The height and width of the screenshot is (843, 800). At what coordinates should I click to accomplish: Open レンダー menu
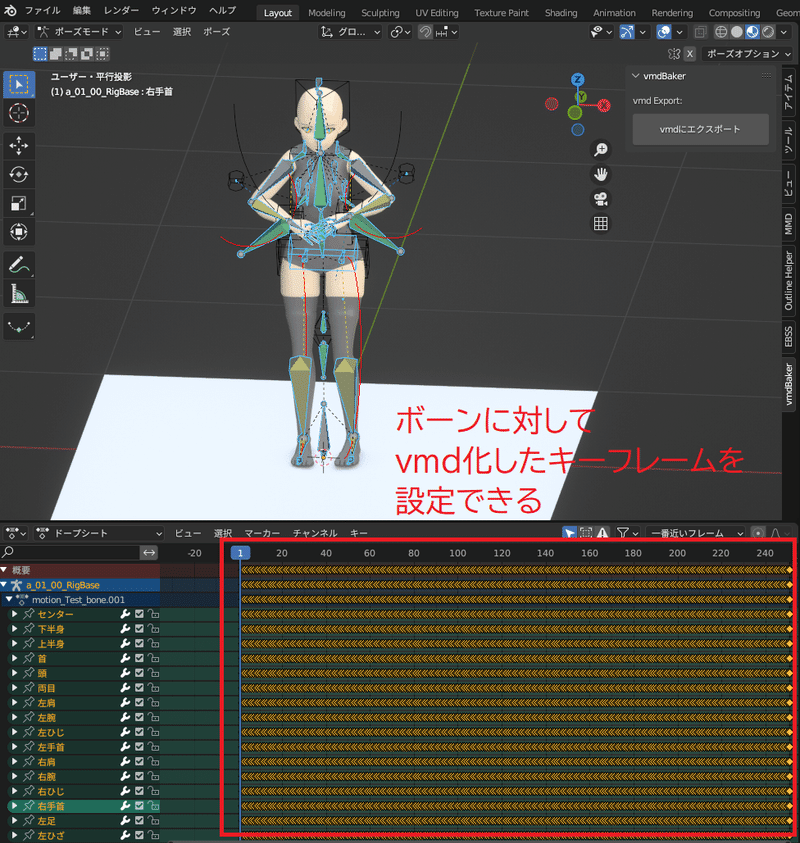122,10
